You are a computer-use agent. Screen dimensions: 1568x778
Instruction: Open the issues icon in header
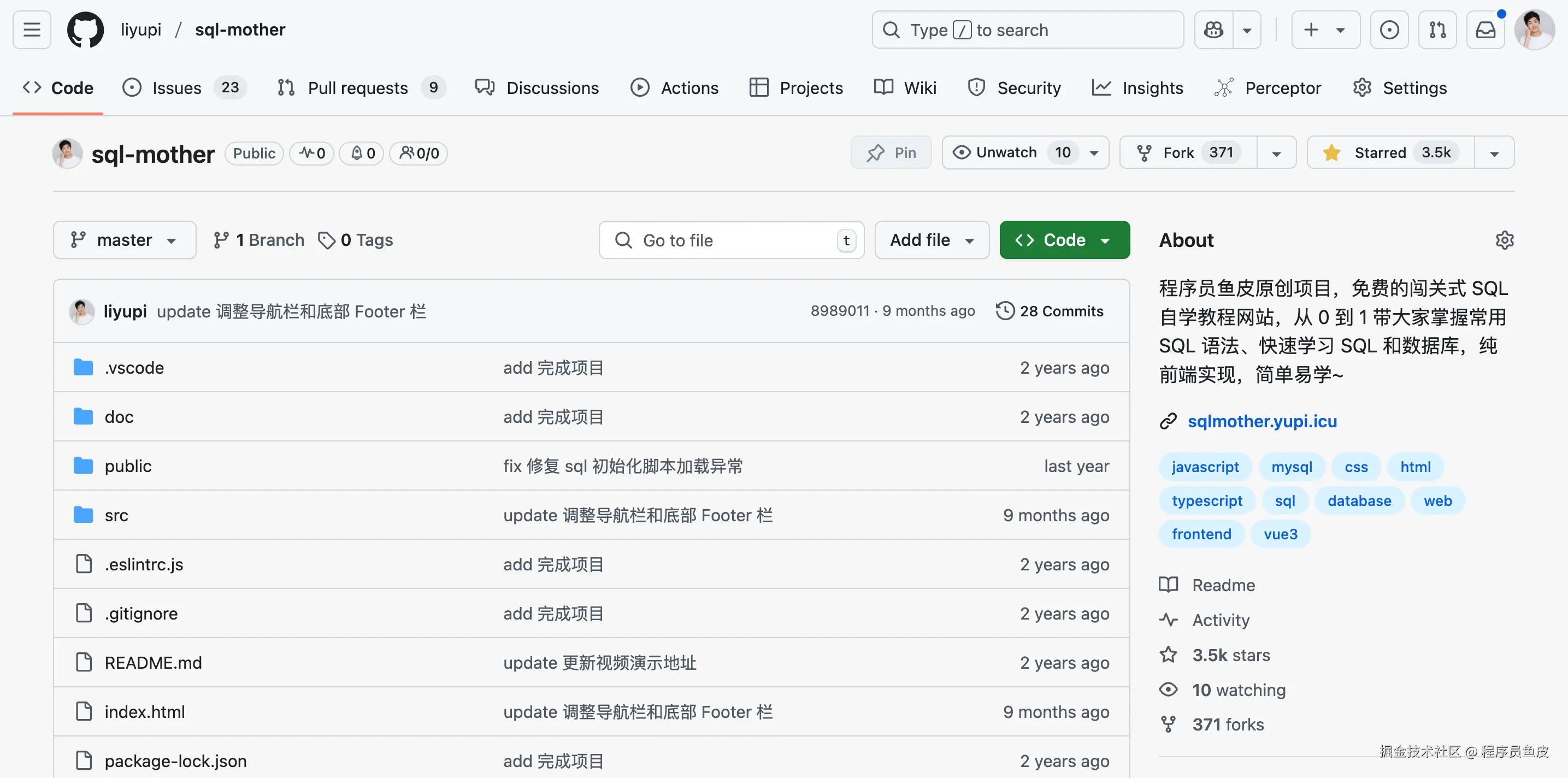(1389, 29)
